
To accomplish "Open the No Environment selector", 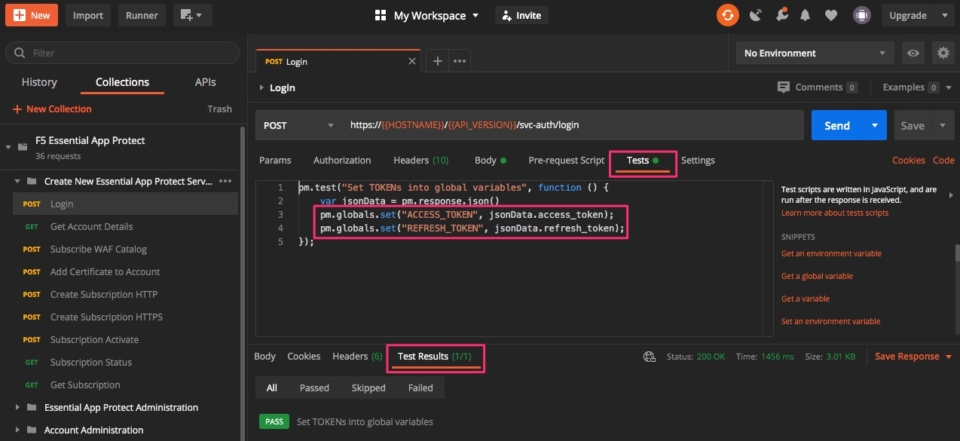I will [x=814, y=53].
